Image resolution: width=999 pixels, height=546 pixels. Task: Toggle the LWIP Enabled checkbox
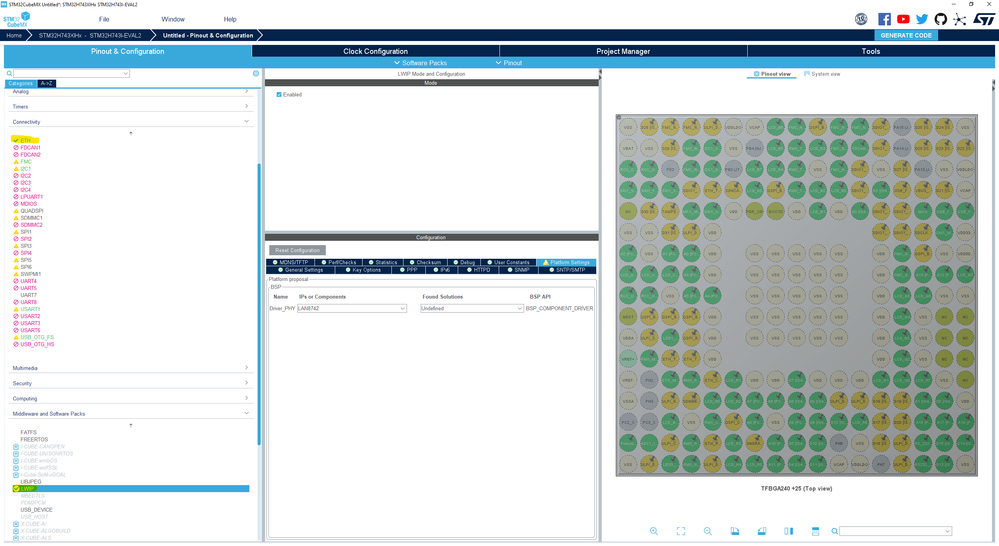[279, 94]
